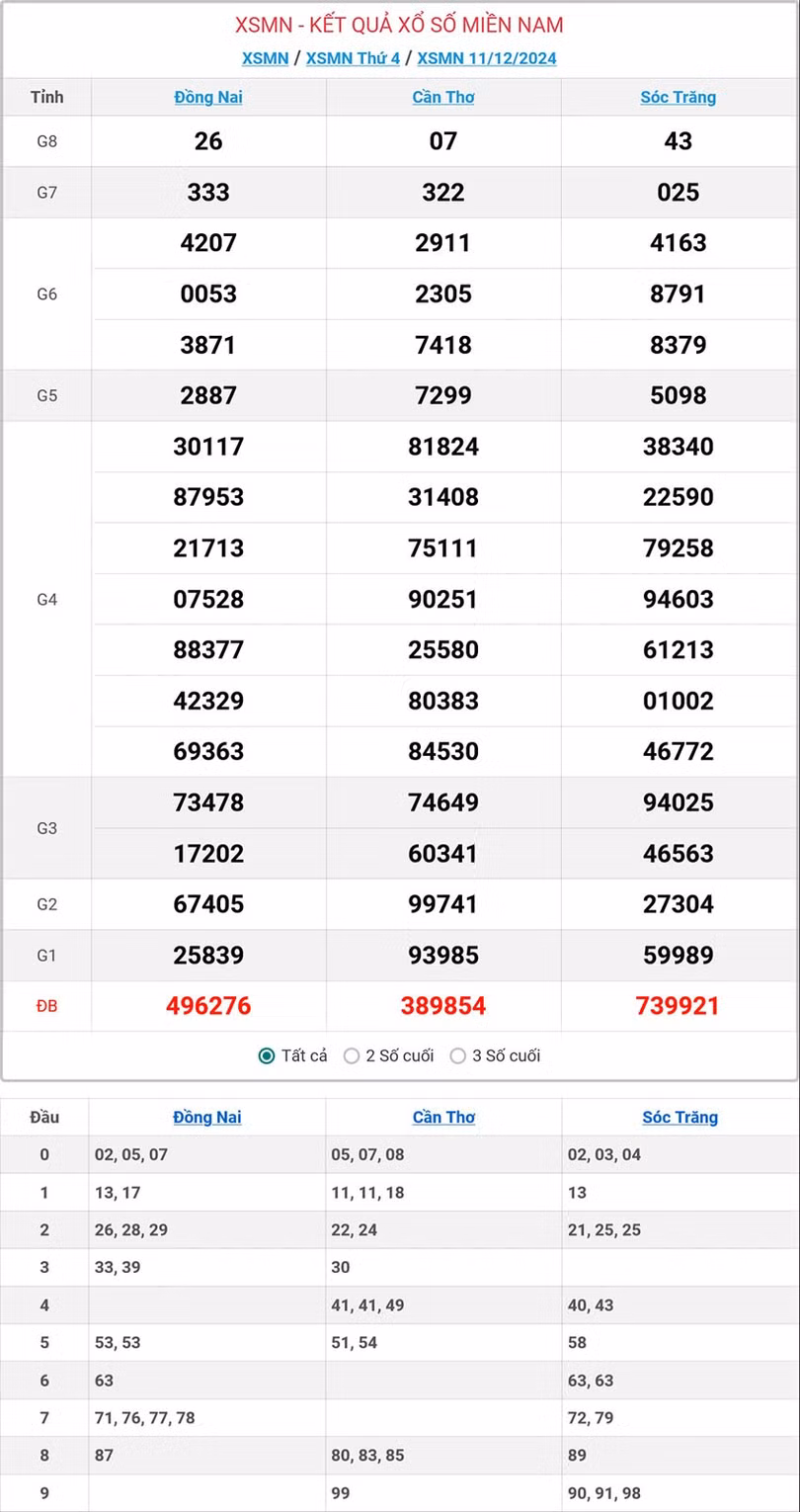Open Đồng Nai link in results table header
This screenshot has height=1512, width=800.
click(208, 97)
